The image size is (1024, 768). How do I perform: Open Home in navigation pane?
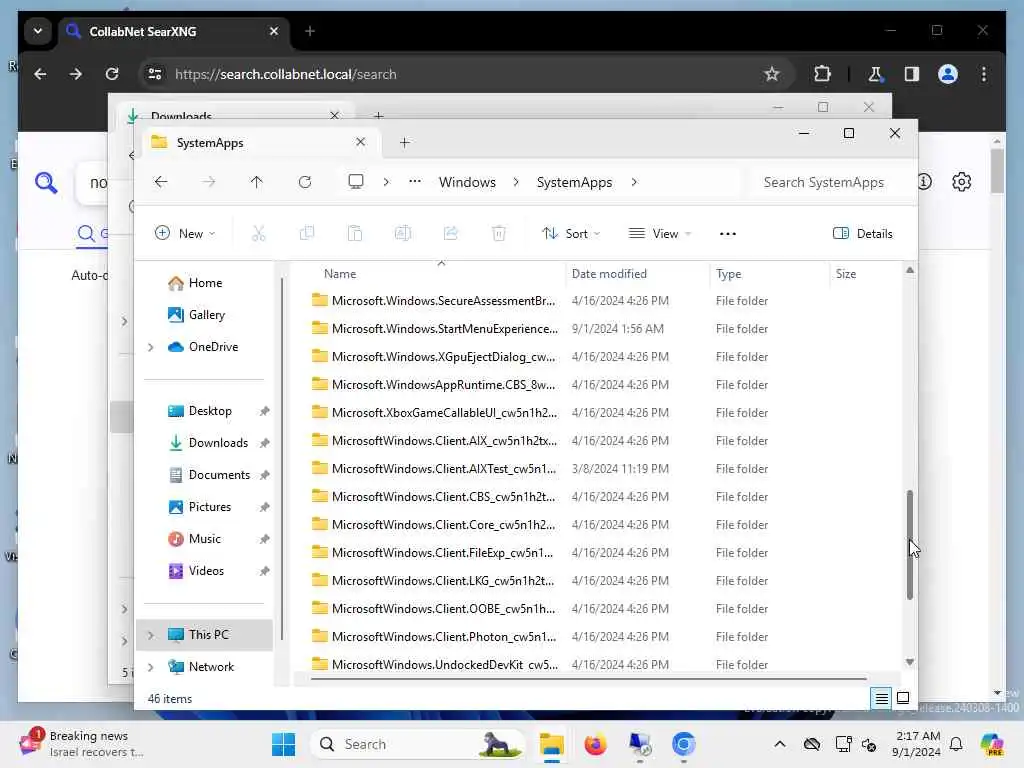point(205,283)
